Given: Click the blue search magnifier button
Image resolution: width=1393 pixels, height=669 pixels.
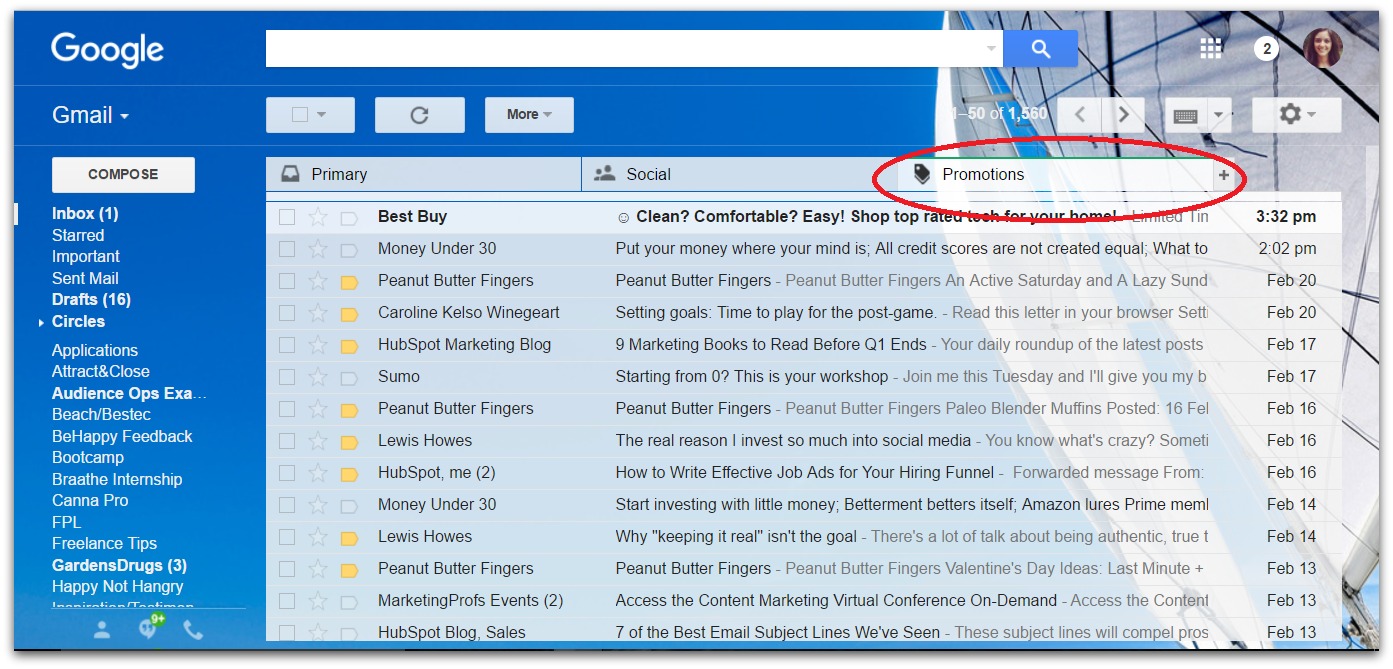Looking at the screenshot, I should 1040,48.
